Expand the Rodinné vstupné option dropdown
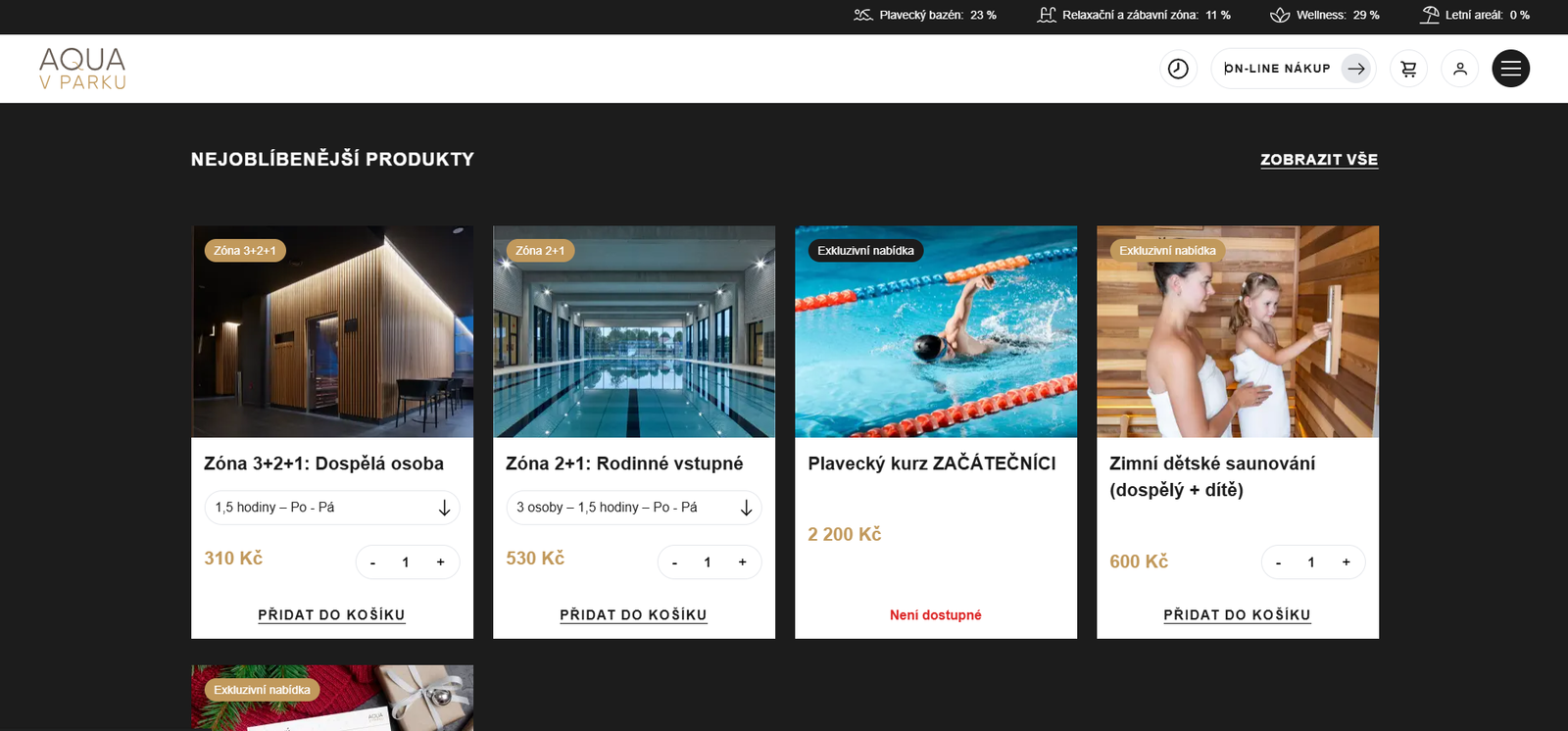The height and width of the screenshot is (731, 1568). coord(633,508)
